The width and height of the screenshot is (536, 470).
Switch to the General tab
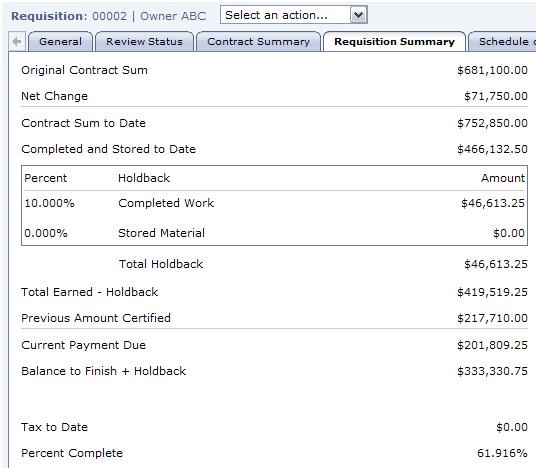tap(61, 42)
